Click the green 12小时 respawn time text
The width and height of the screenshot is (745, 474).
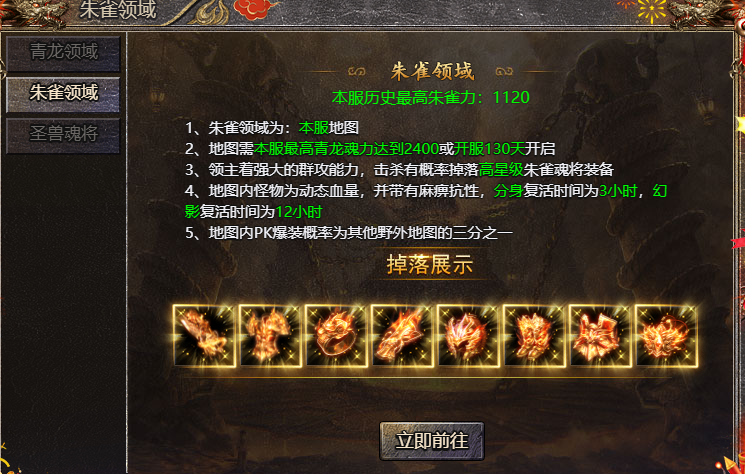[299, 211]
